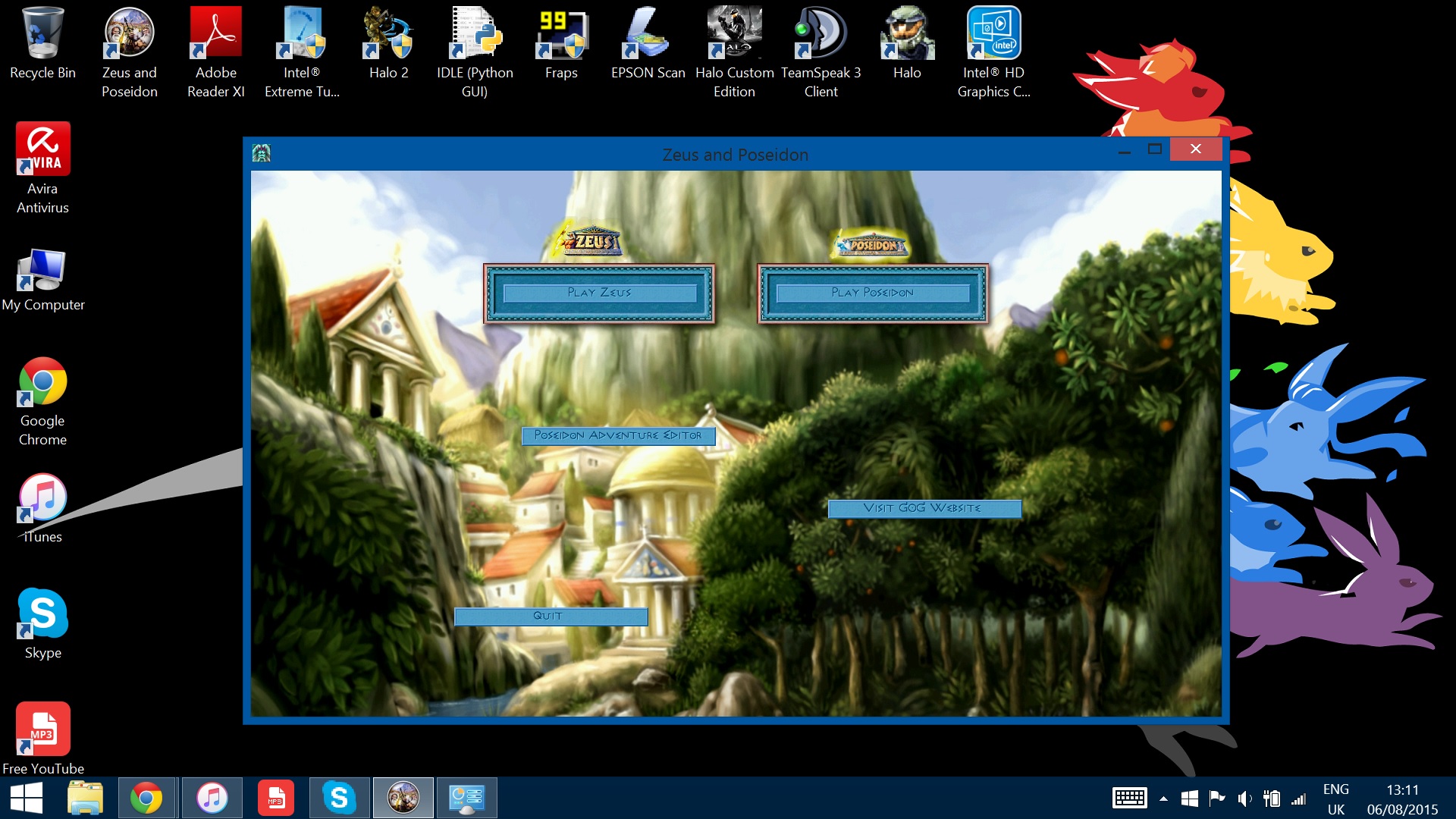Open the network signal tray icon
1456x819 pixels.
point(1299,799)
